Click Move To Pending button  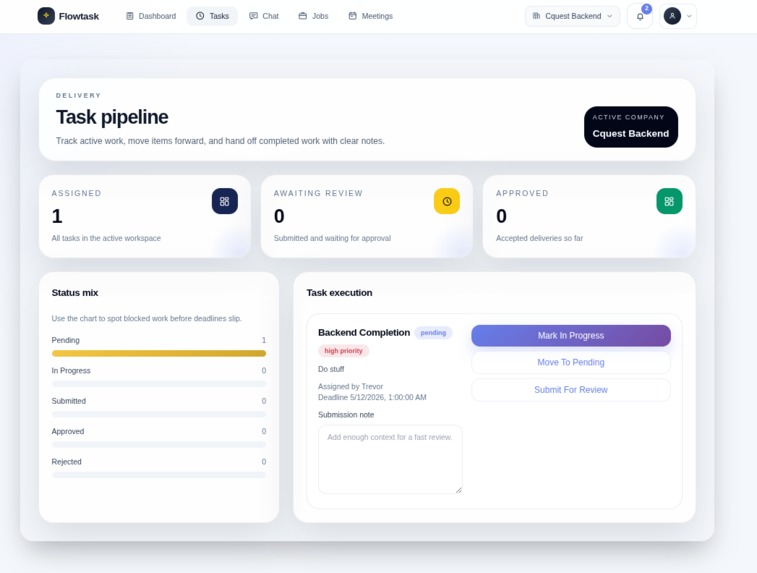(571, 362)
